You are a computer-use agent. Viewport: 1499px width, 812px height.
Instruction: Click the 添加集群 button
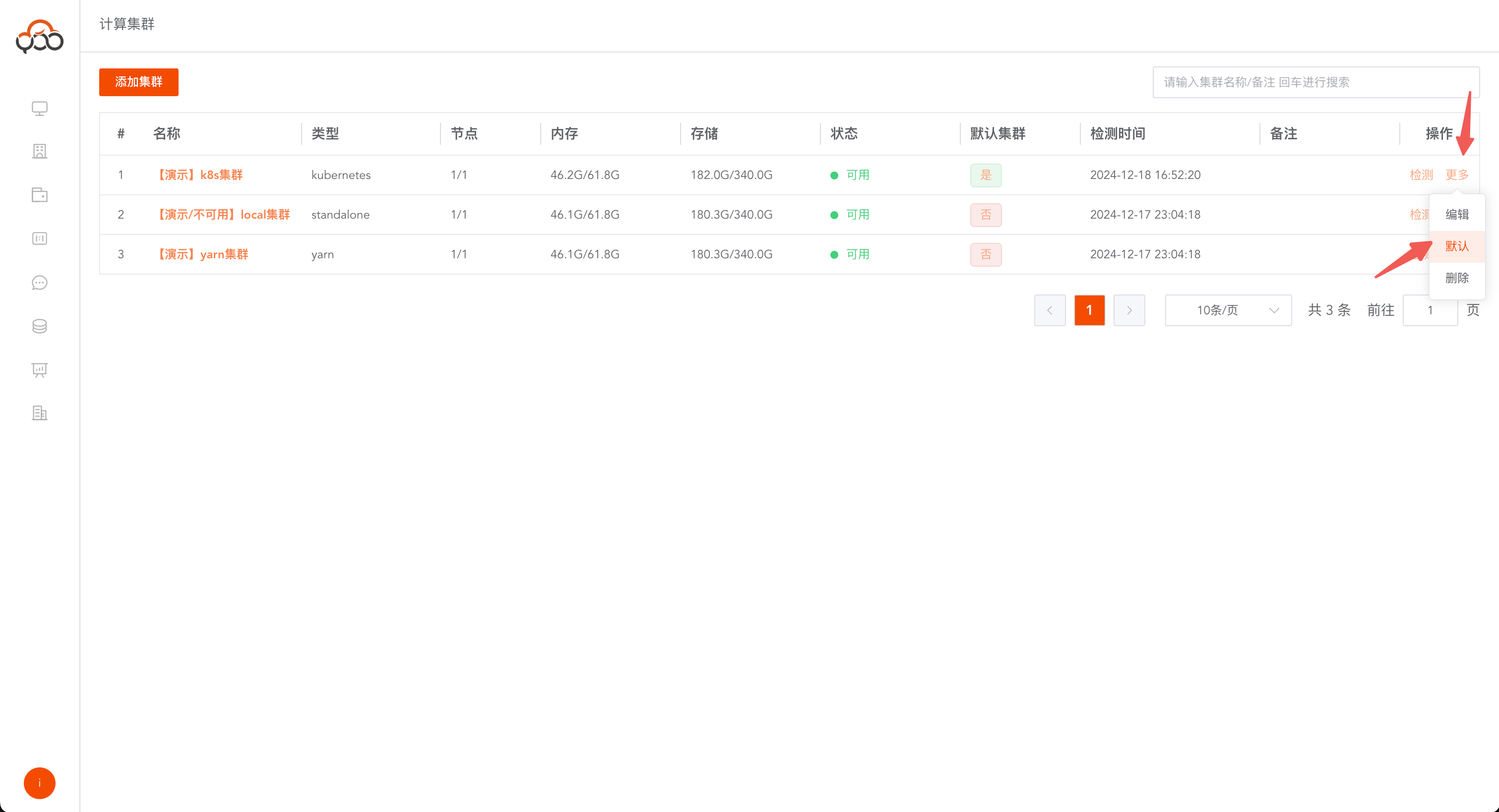pyautogui.click(x=138, y=82)
